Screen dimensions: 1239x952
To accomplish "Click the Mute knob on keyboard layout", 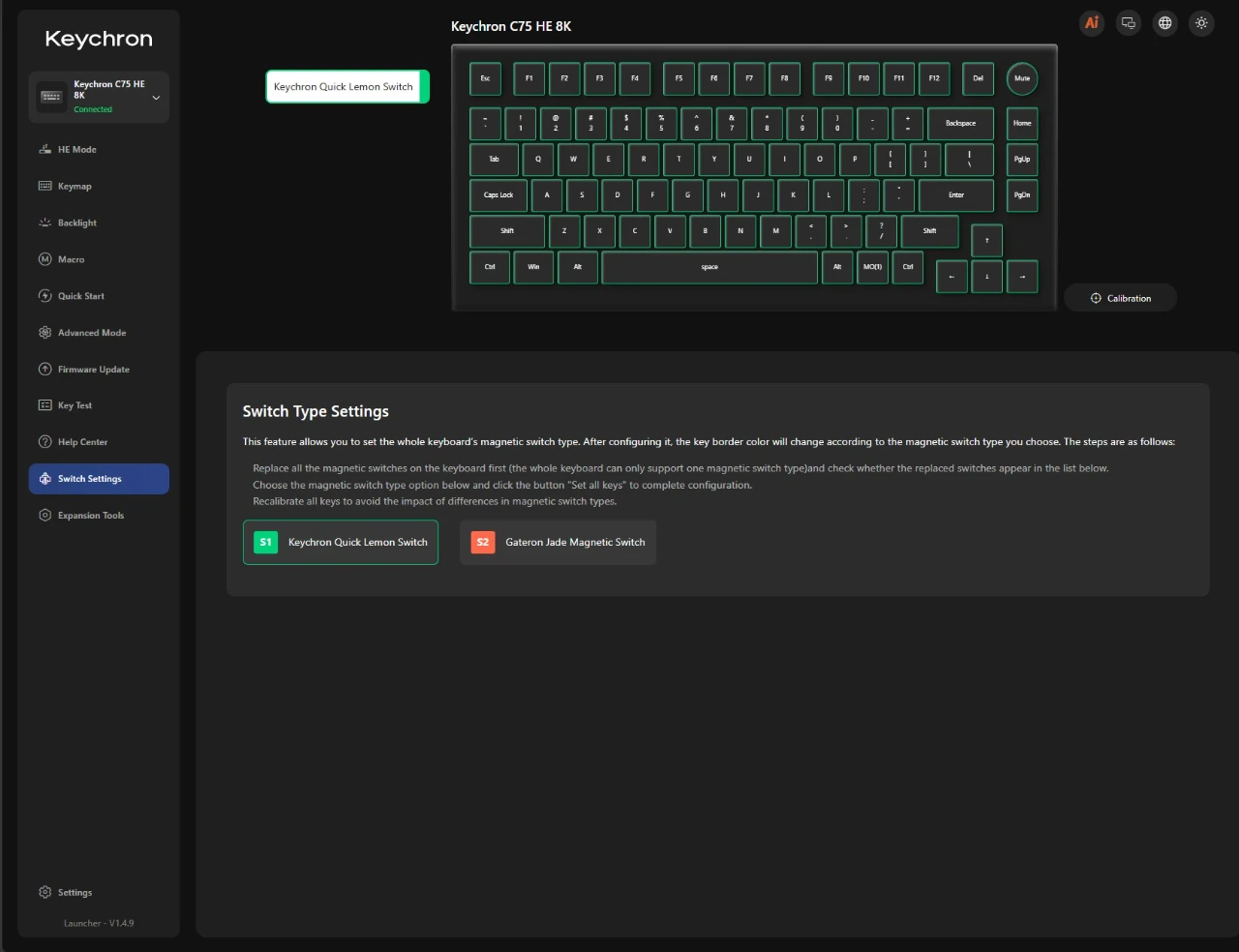I will pos(1022,78).
